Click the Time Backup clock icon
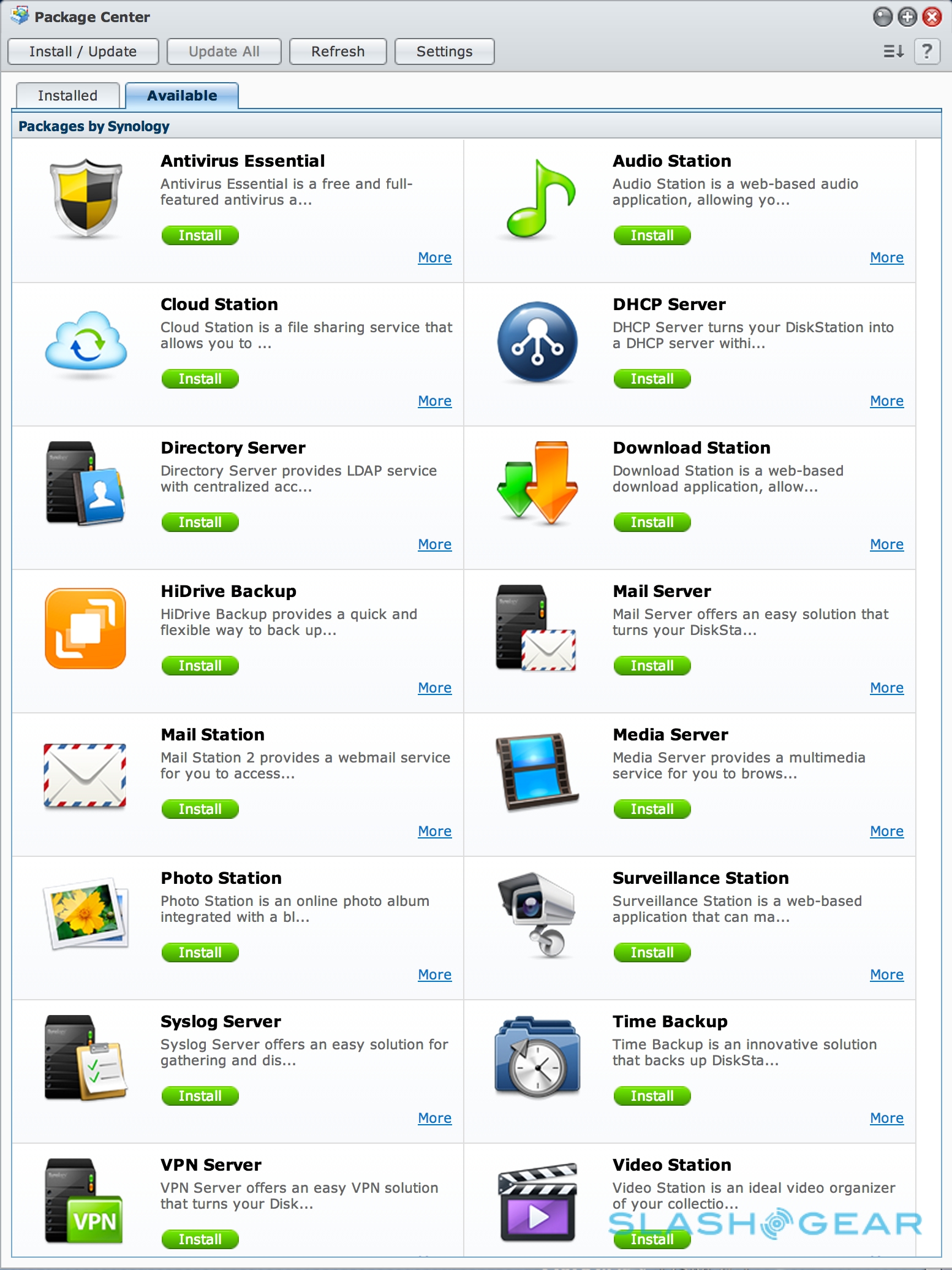Screen dimensions: 952x1270 click(x=537, y=1057)
